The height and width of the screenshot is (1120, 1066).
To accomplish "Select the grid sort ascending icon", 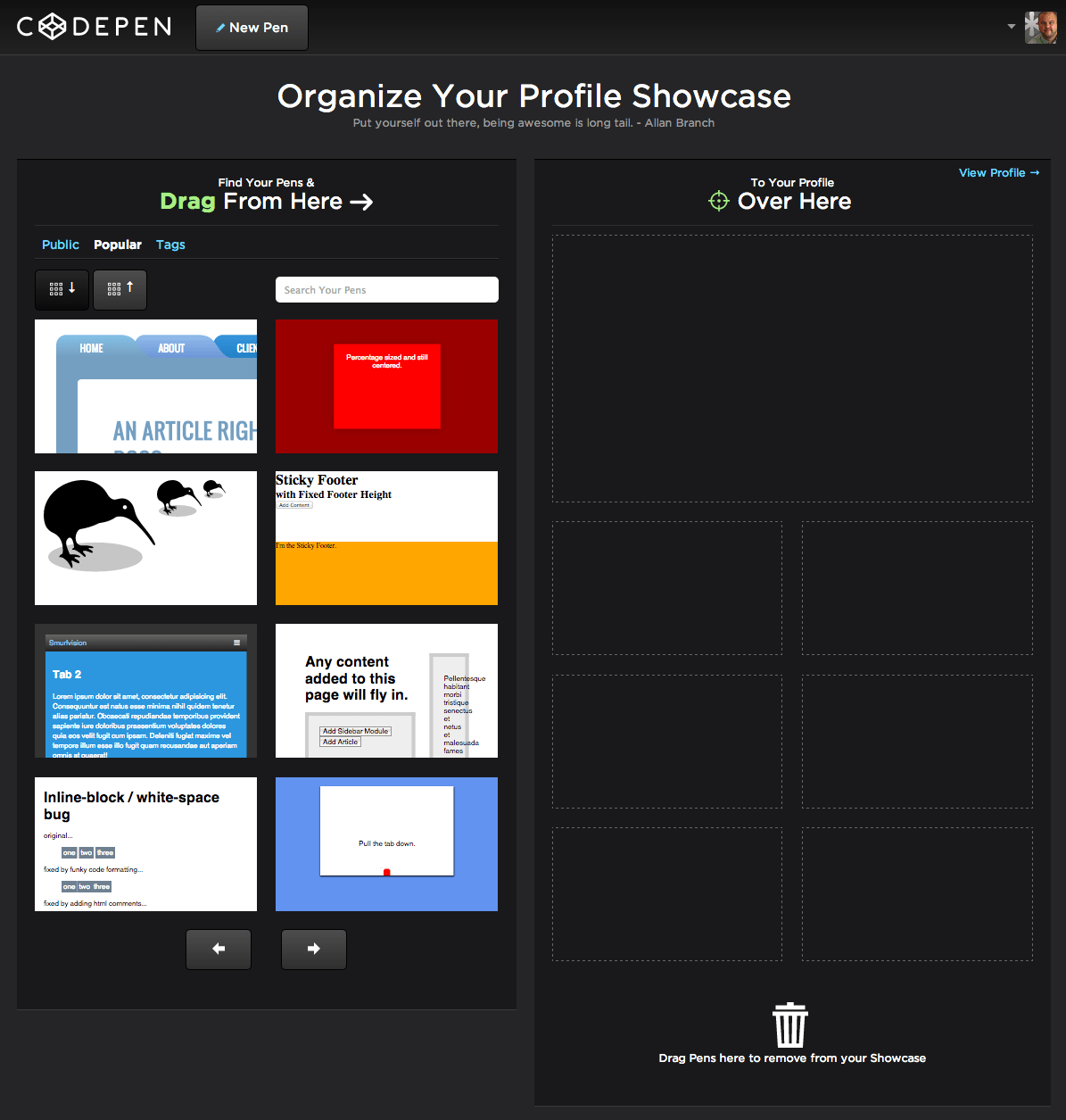I will coord(120,289).
